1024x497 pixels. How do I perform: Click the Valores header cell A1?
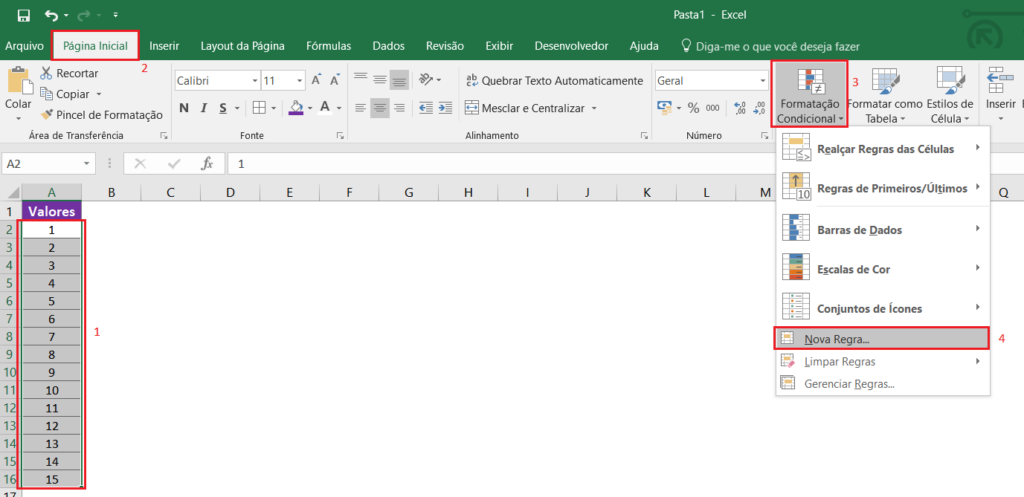coord(51,211)
